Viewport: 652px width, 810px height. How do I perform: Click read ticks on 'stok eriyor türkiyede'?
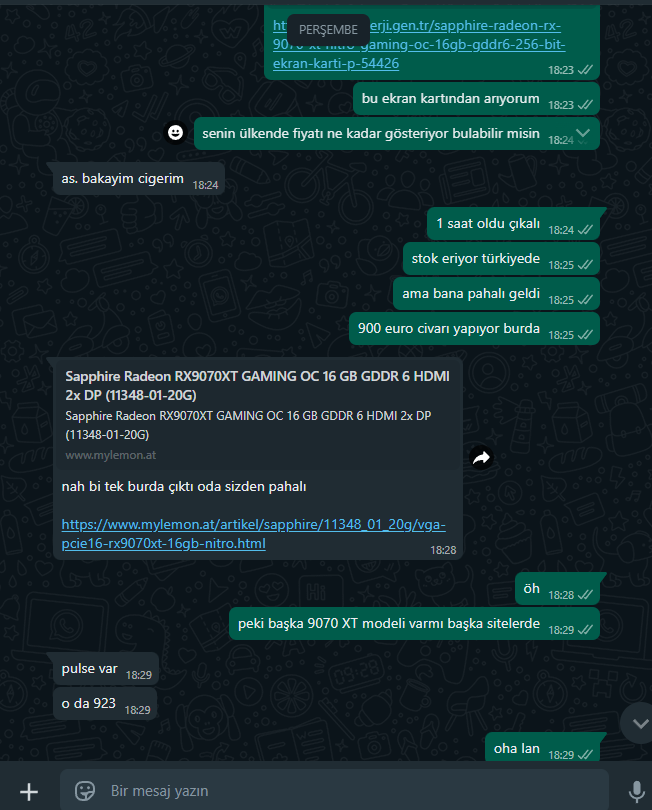(585, 264)
